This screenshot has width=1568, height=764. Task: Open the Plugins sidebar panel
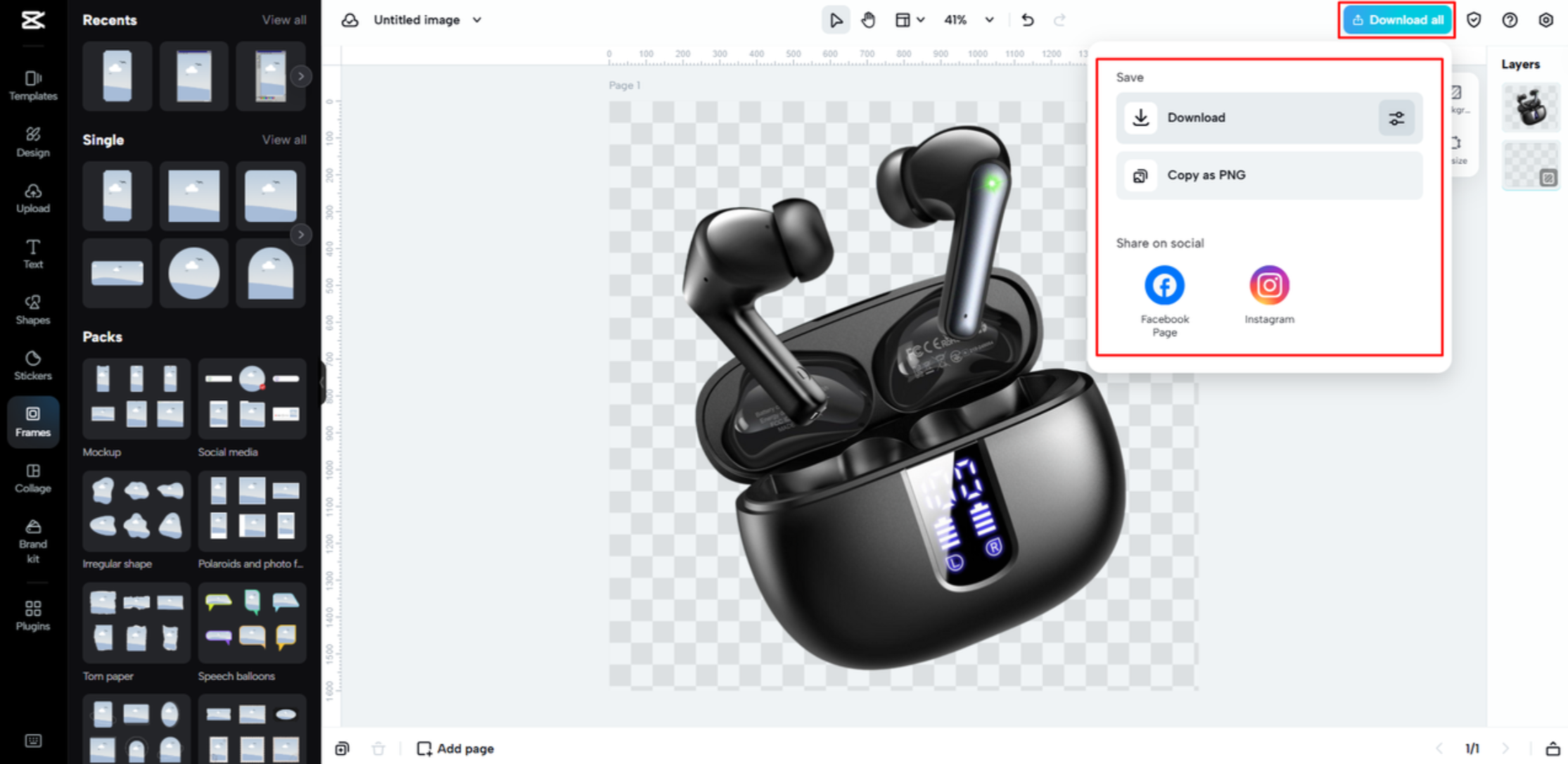point(33,616)
